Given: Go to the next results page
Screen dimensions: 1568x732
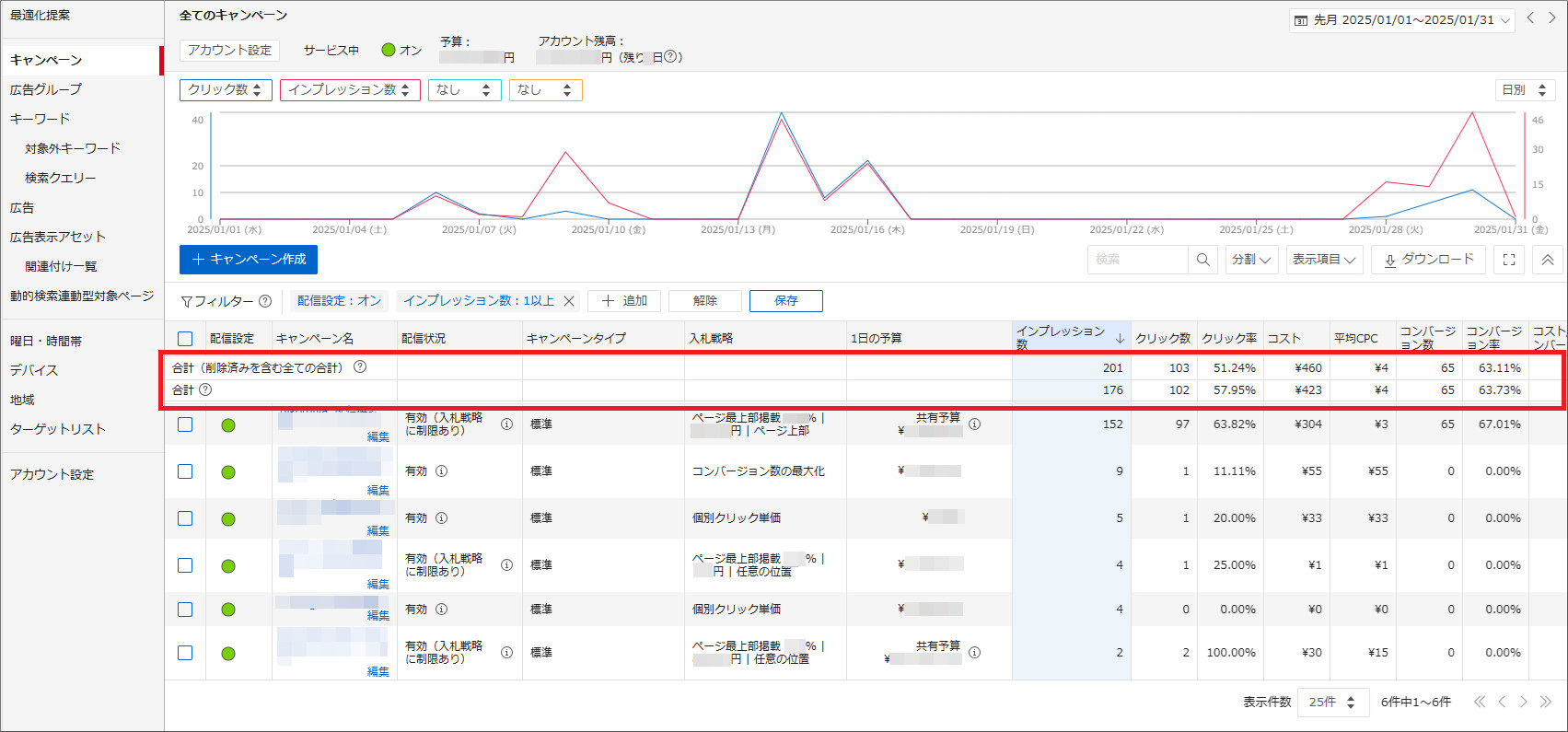Looking at the screenshot, I should (x=1524, y=702).
